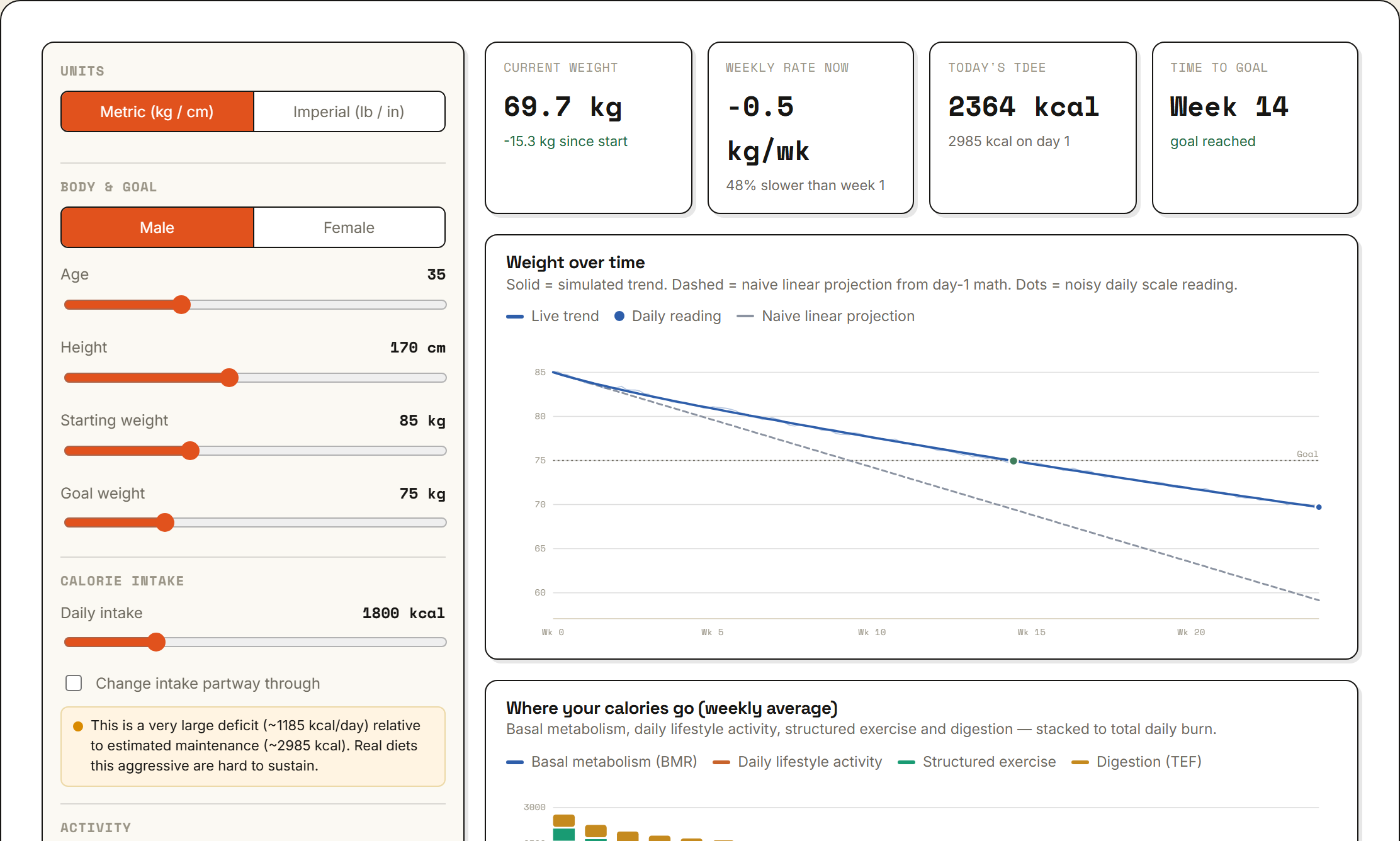Choose Female sex option
This screenshot has height=841, width=1400.
click(349, 227)
